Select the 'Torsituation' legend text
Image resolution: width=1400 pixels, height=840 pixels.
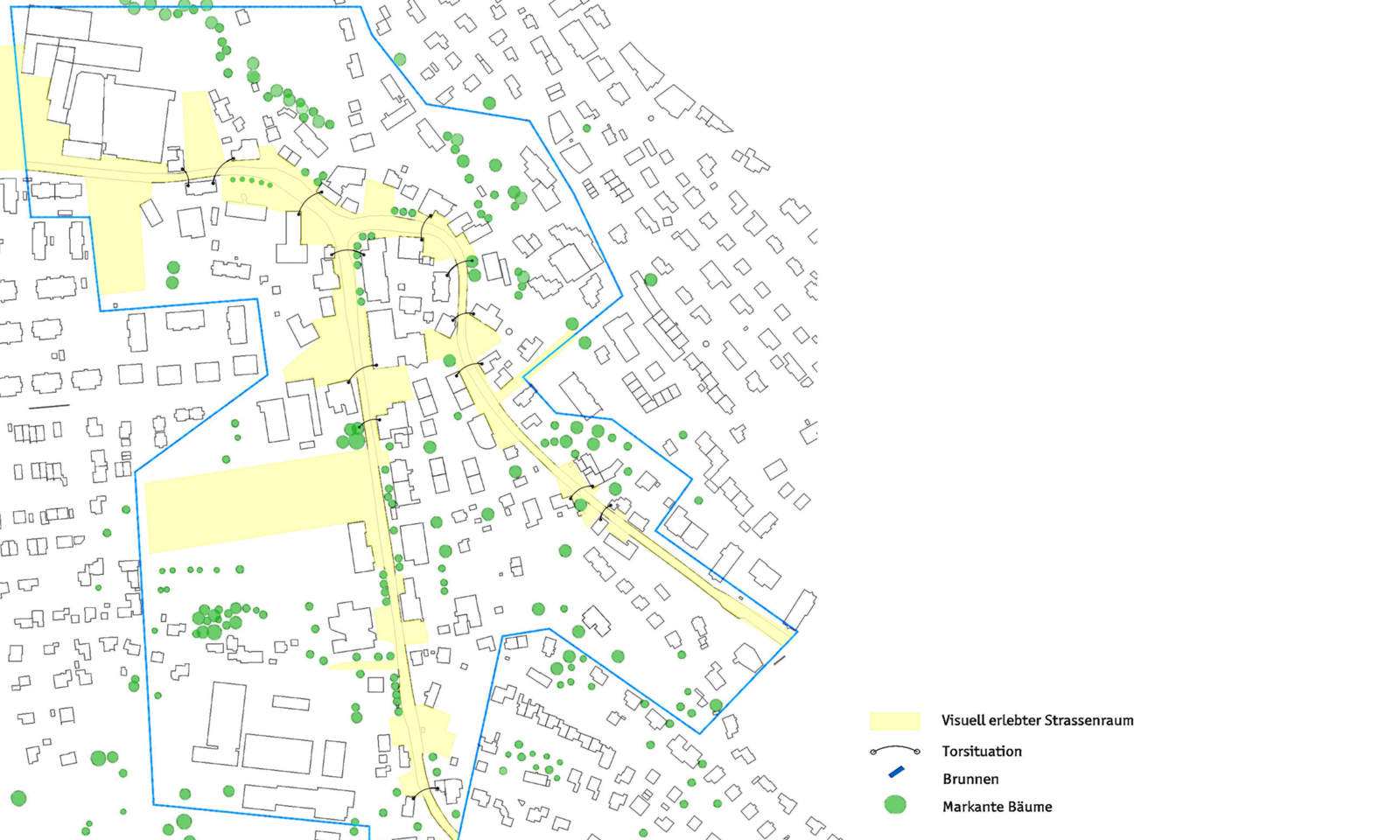(x=981, y=752)
